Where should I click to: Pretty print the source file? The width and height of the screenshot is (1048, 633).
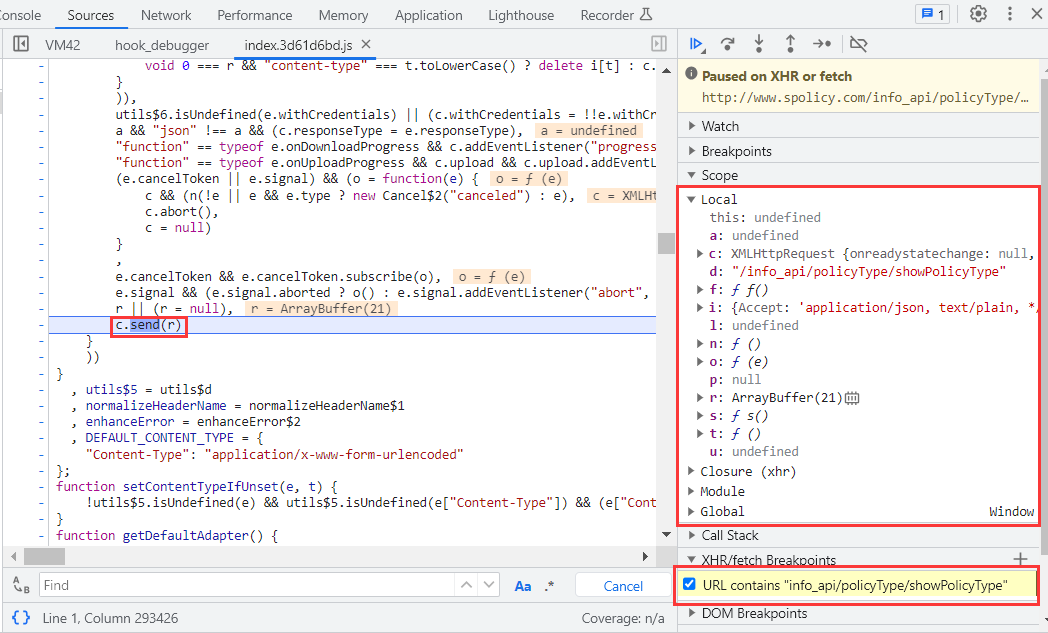[22, 618]
